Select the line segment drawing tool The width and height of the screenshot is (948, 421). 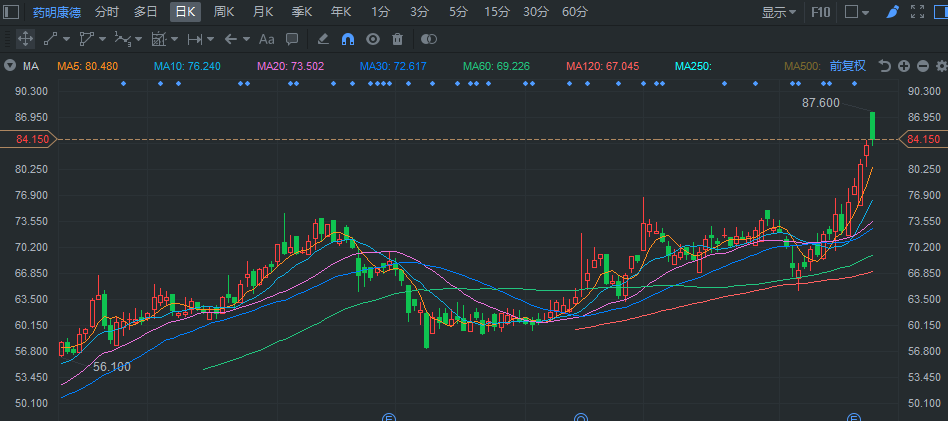[50, 39]
